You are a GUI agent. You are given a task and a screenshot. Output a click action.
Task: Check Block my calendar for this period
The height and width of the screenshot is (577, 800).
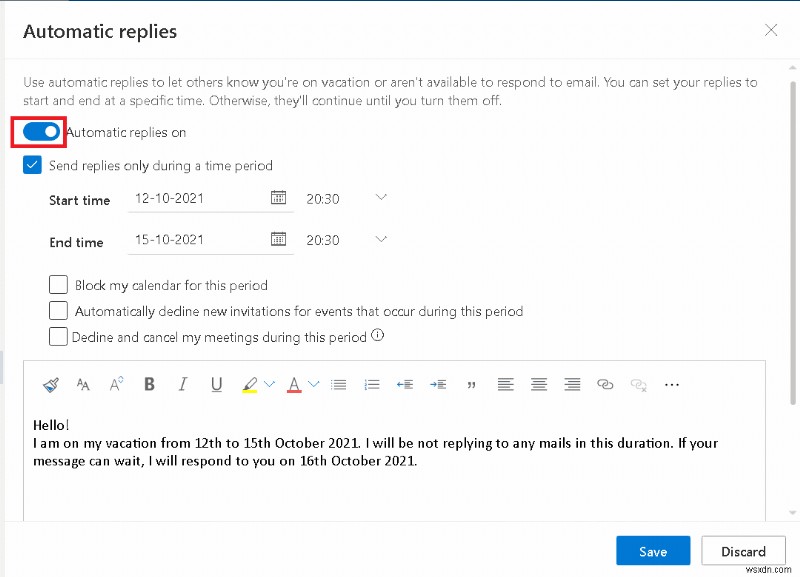(58, 285)
